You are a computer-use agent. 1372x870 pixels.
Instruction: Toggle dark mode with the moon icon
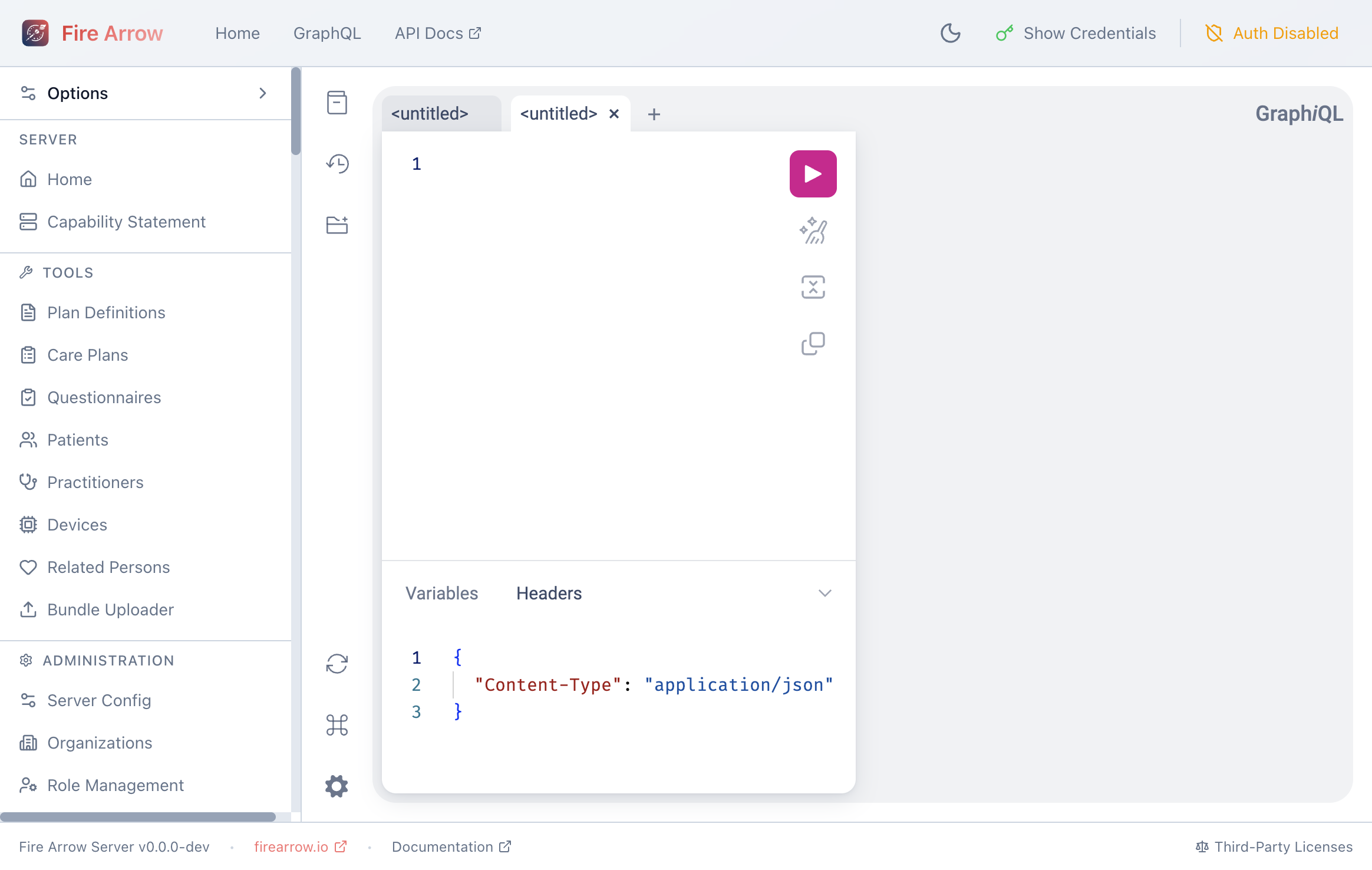[x=950, y=33]
